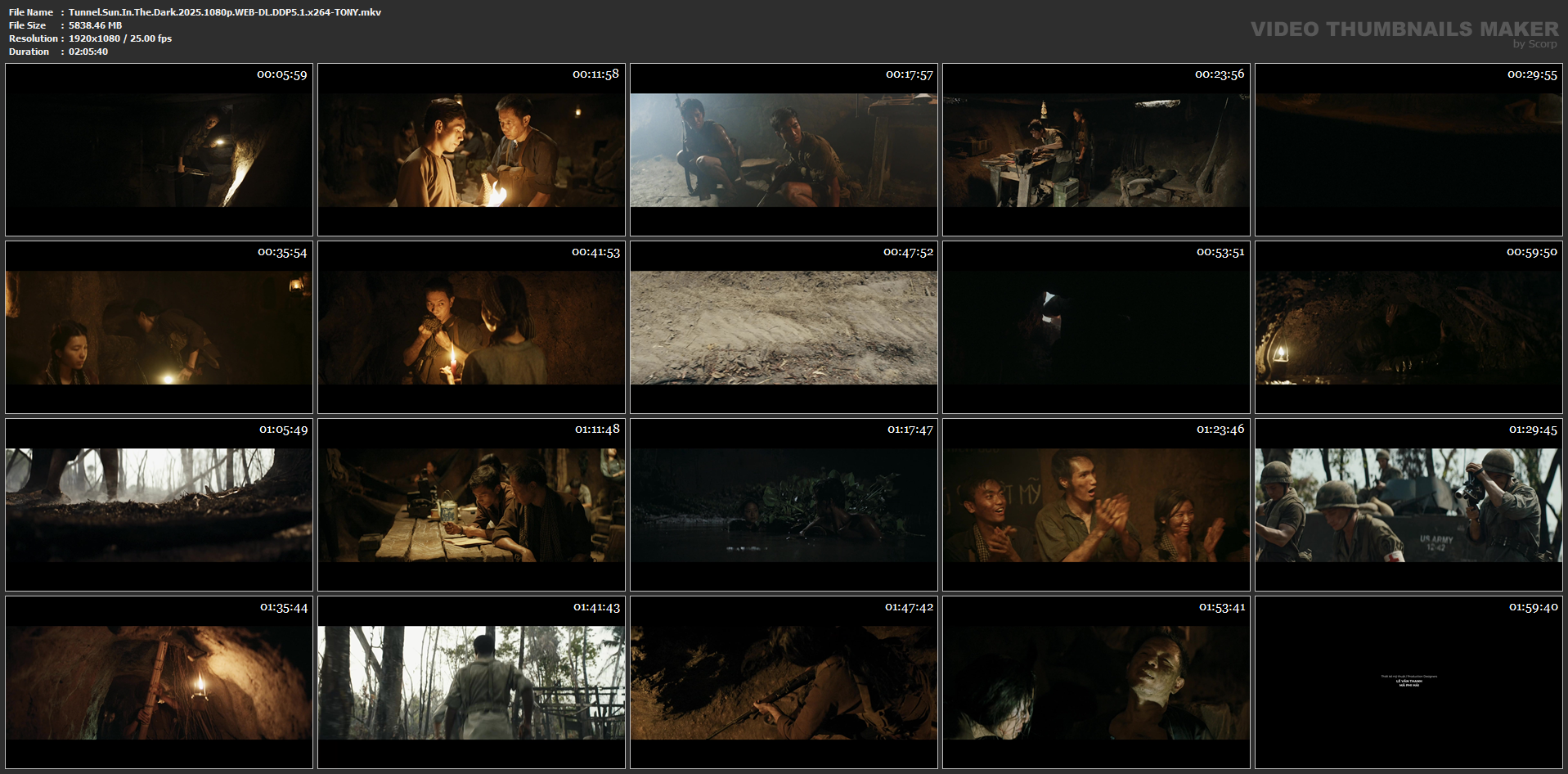Click the file name Tunnel.Sun.In.The.Dark mkv text
Viewport: 1568px width, 774px height.
(x=225, y=12)
